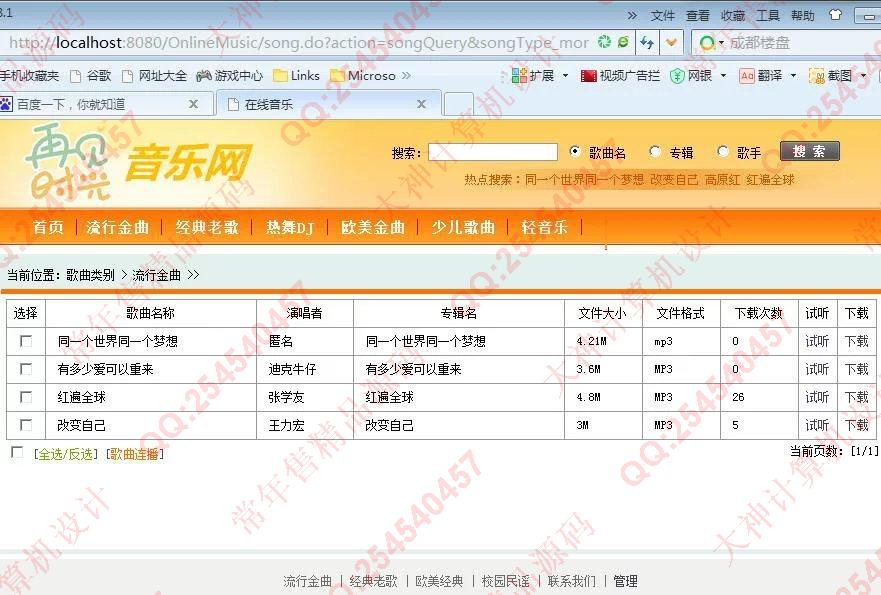Open the 截图 dropdown arrow
Screen dimensions: 881x595
864,76
